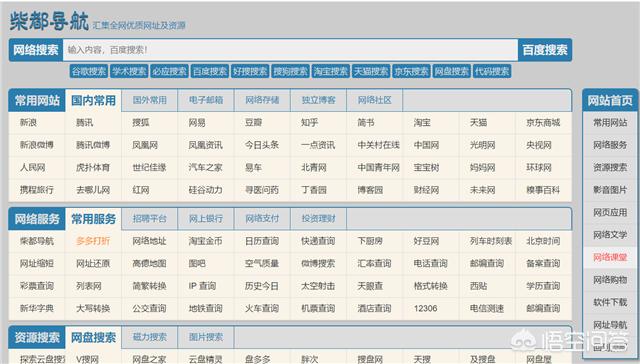This screenshot has height=364, width=640.
Task: Open the IP 查询 link
Action: pyautogui.click(x=202, y=286)
